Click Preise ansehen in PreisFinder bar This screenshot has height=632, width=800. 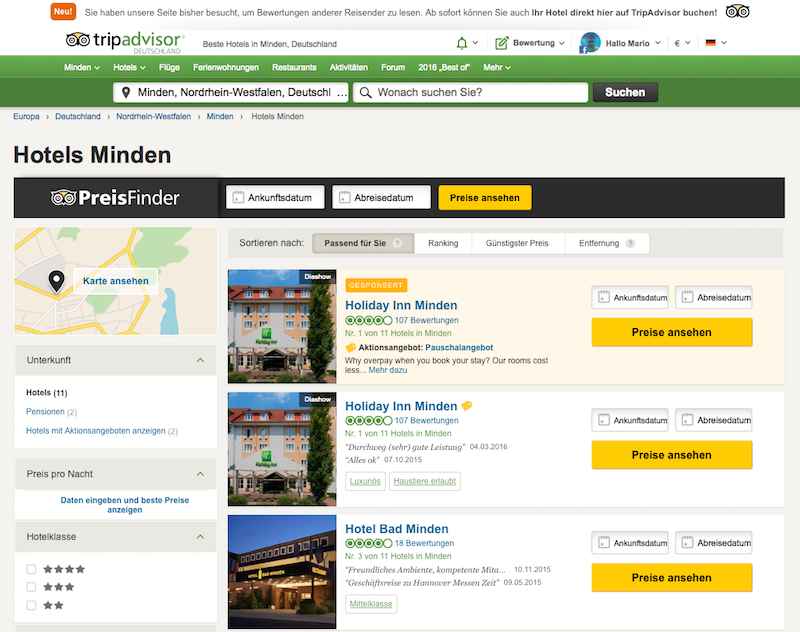pos(485,197)
